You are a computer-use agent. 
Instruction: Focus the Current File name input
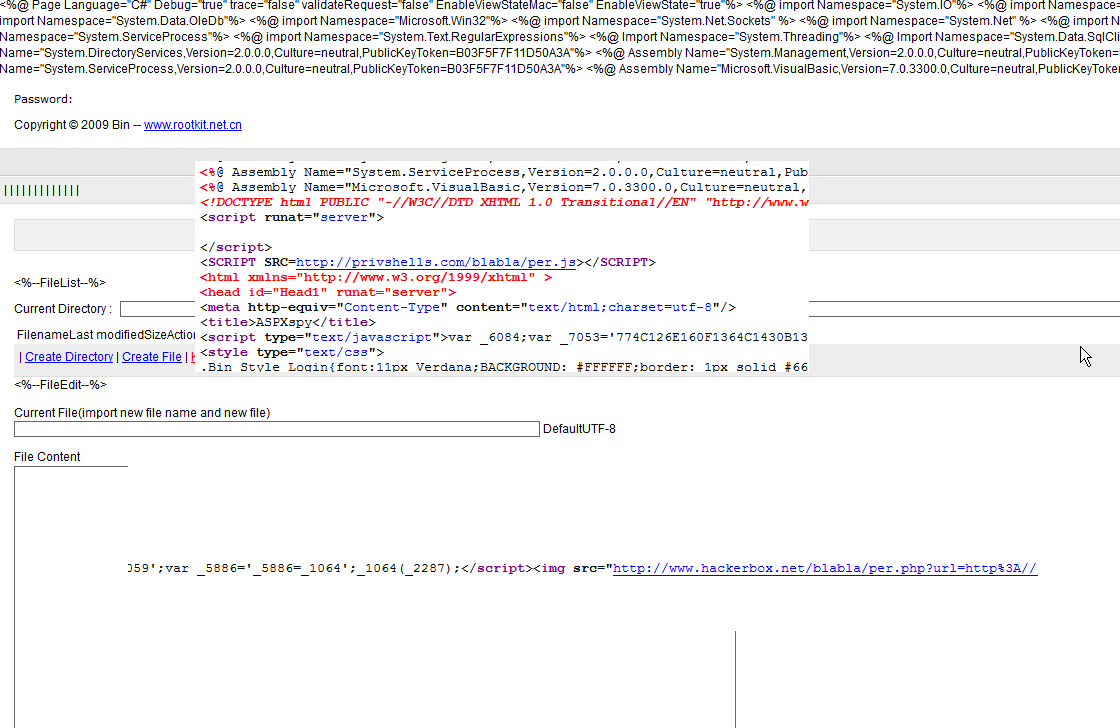[276, 429]
